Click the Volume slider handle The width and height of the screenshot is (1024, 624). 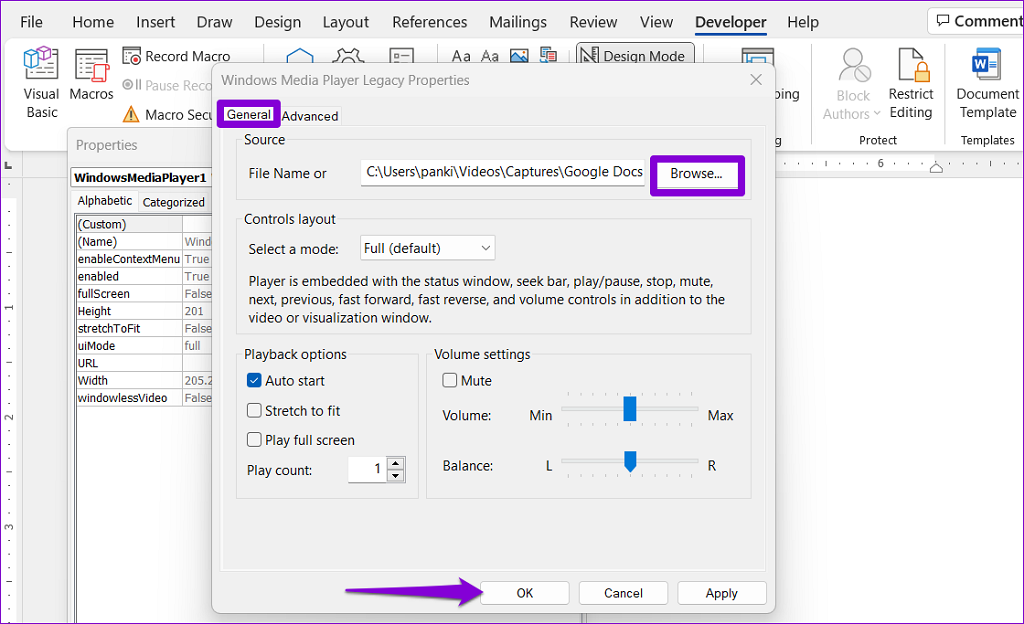[630, 408]
